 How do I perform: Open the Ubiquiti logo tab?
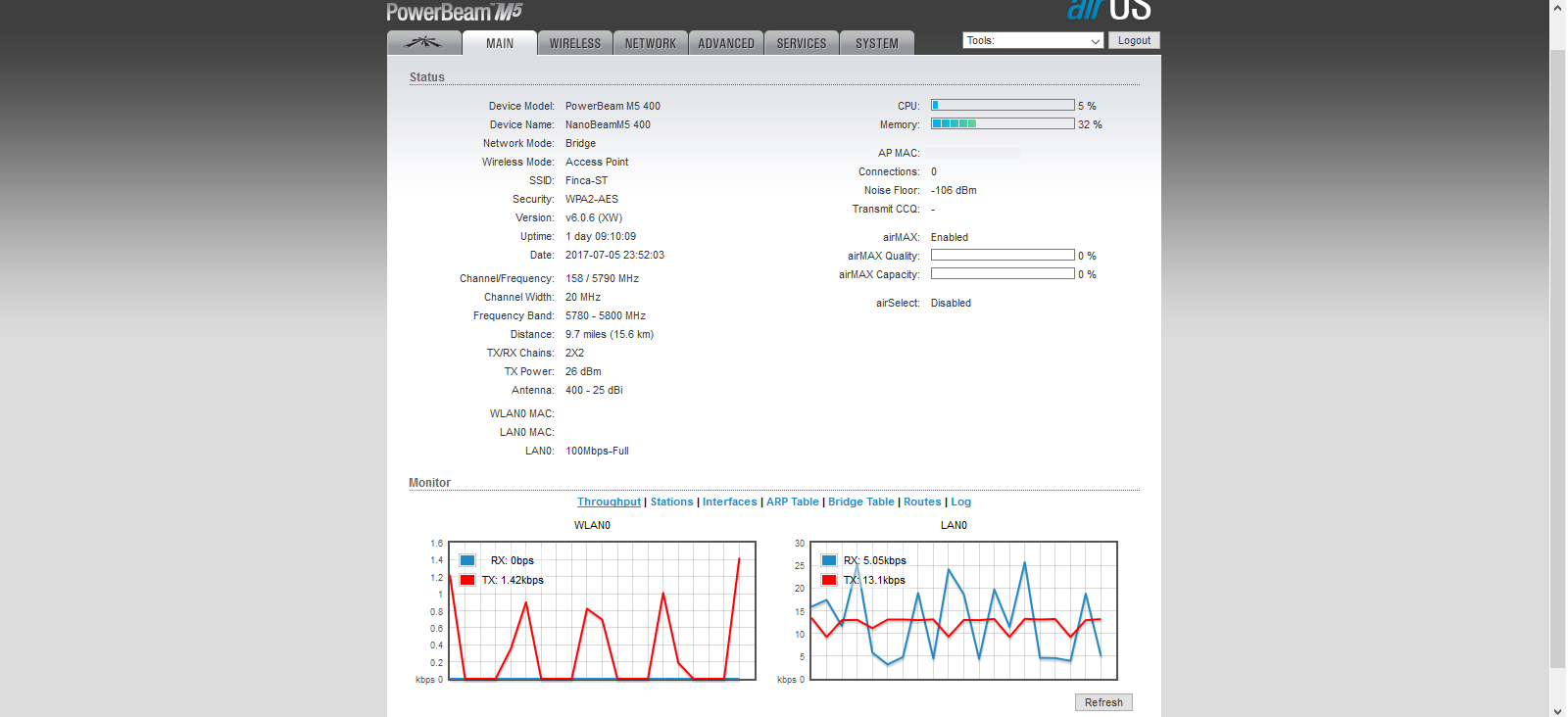click(423, 43)
